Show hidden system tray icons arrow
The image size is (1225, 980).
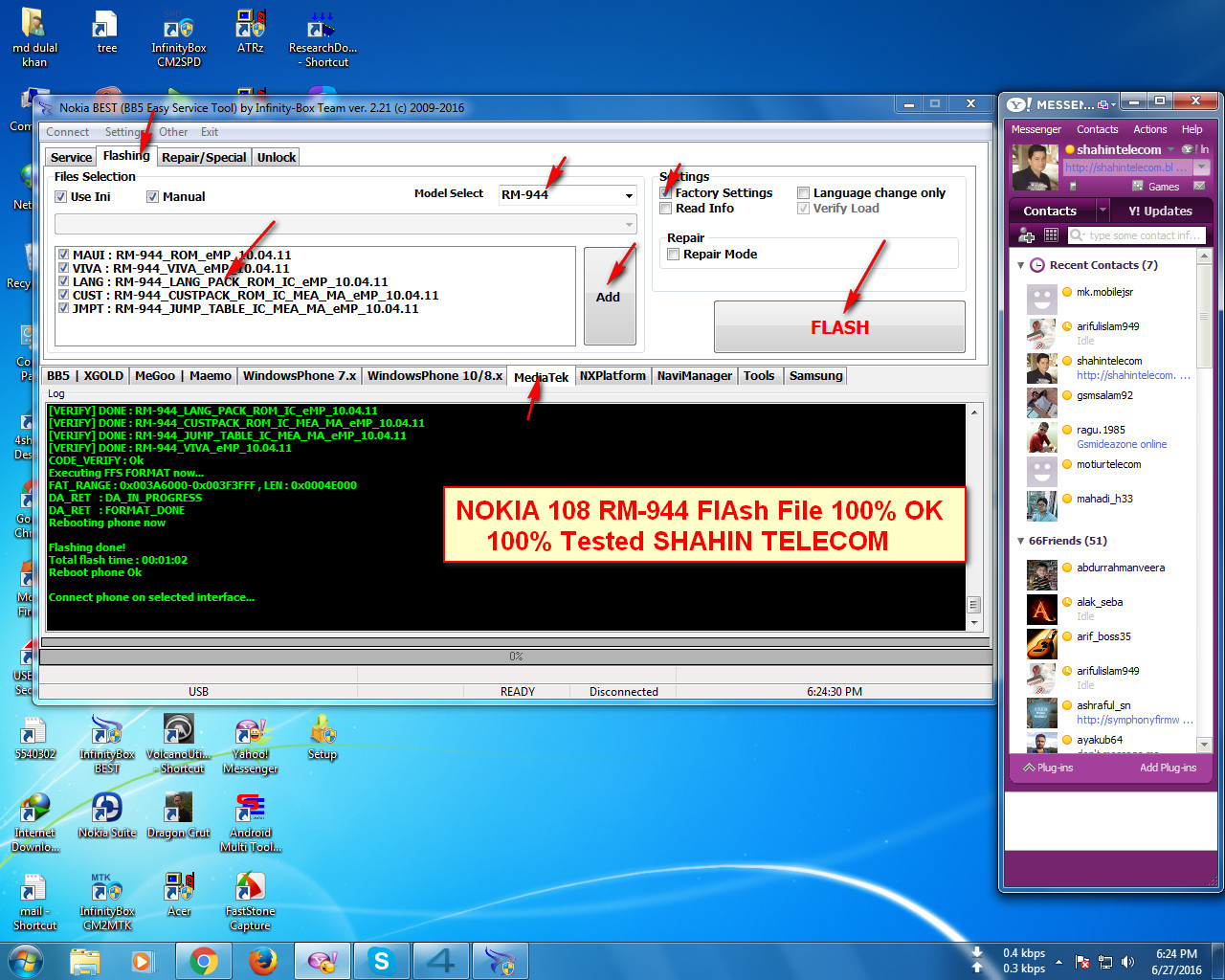1058,962
